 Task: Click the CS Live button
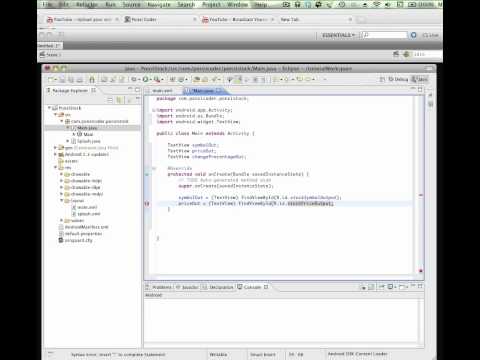430,35
